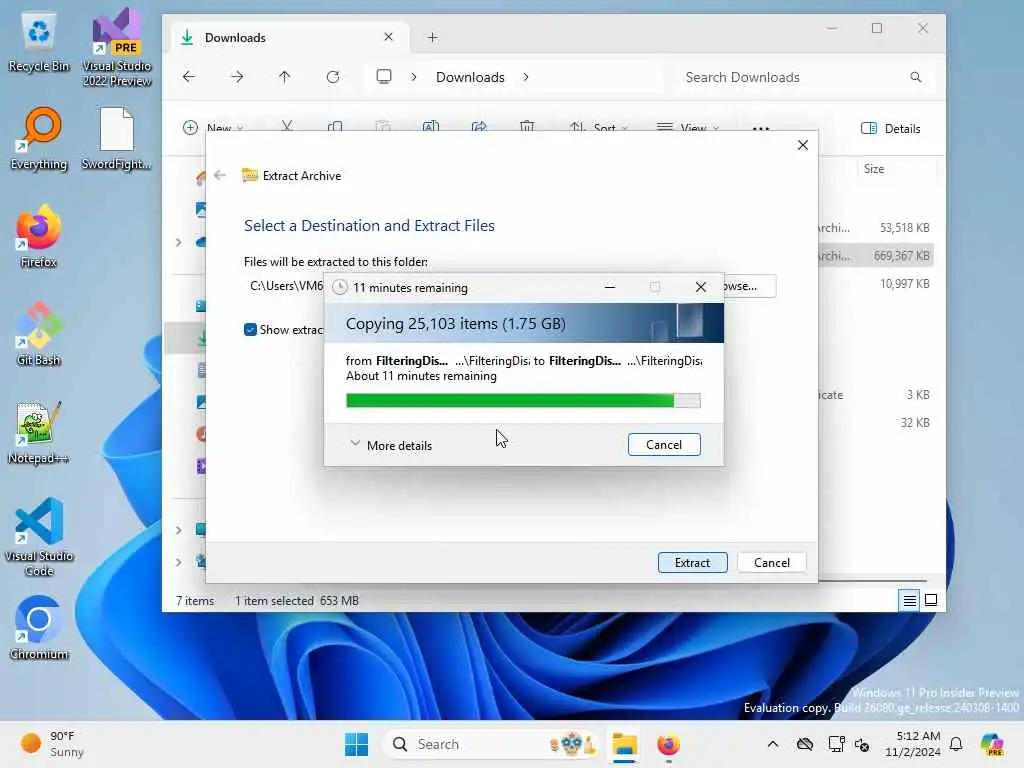
Task: Open the notifications bell
Action: (x=956, y=744)
